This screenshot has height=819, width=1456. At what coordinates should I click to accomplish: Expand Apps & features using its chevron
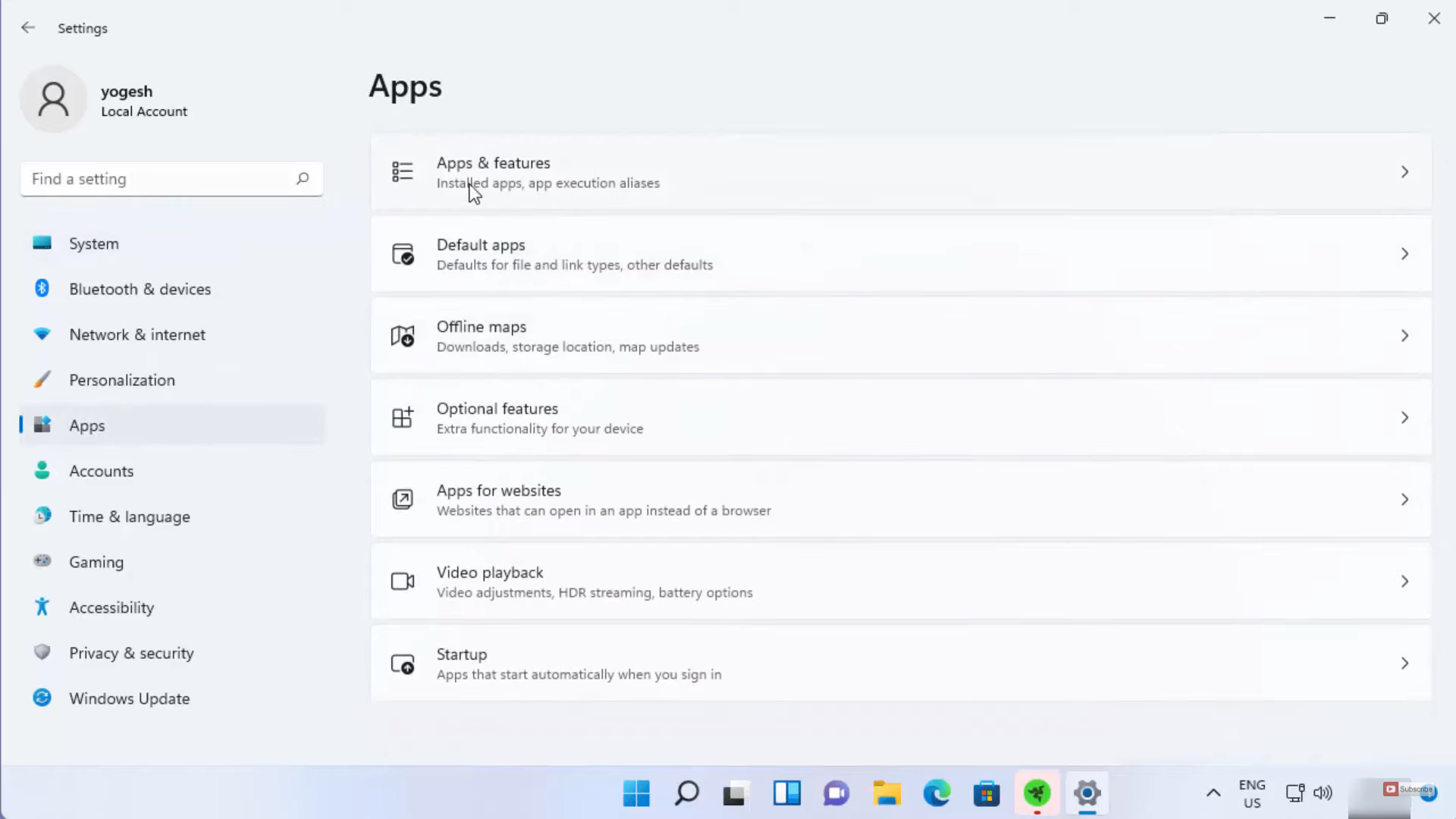coord(1404,172)
